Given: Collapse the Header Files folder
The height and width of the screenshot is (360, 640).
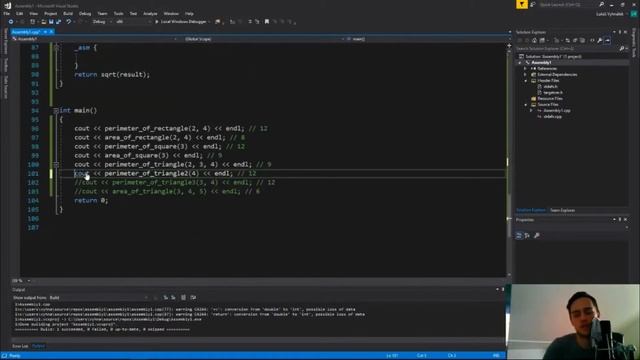Looking at the screenshot, I should click(x=525, y=81).
